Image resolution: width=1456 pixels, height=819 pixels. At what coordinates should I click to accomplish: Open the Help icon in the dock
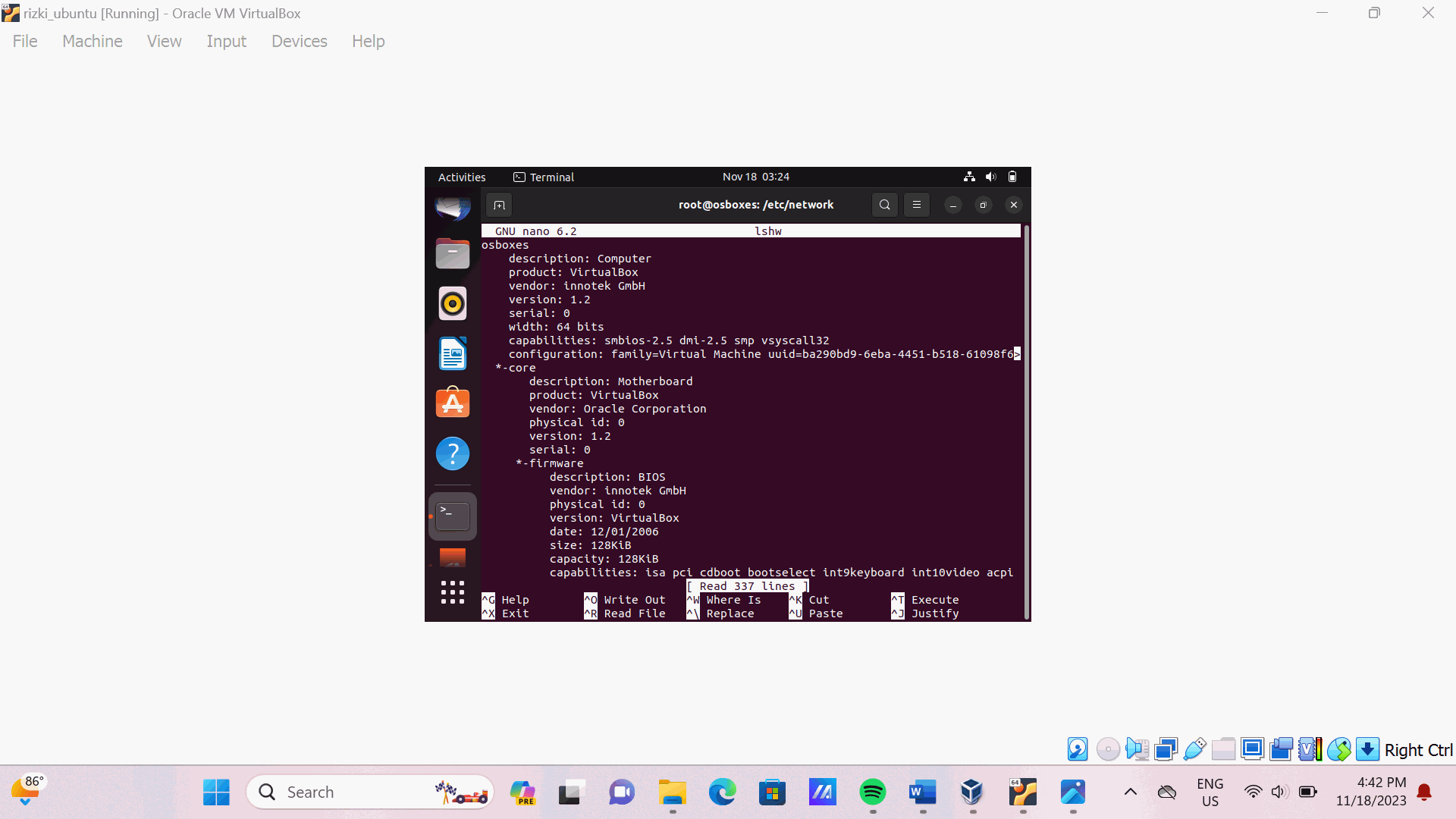453,453
